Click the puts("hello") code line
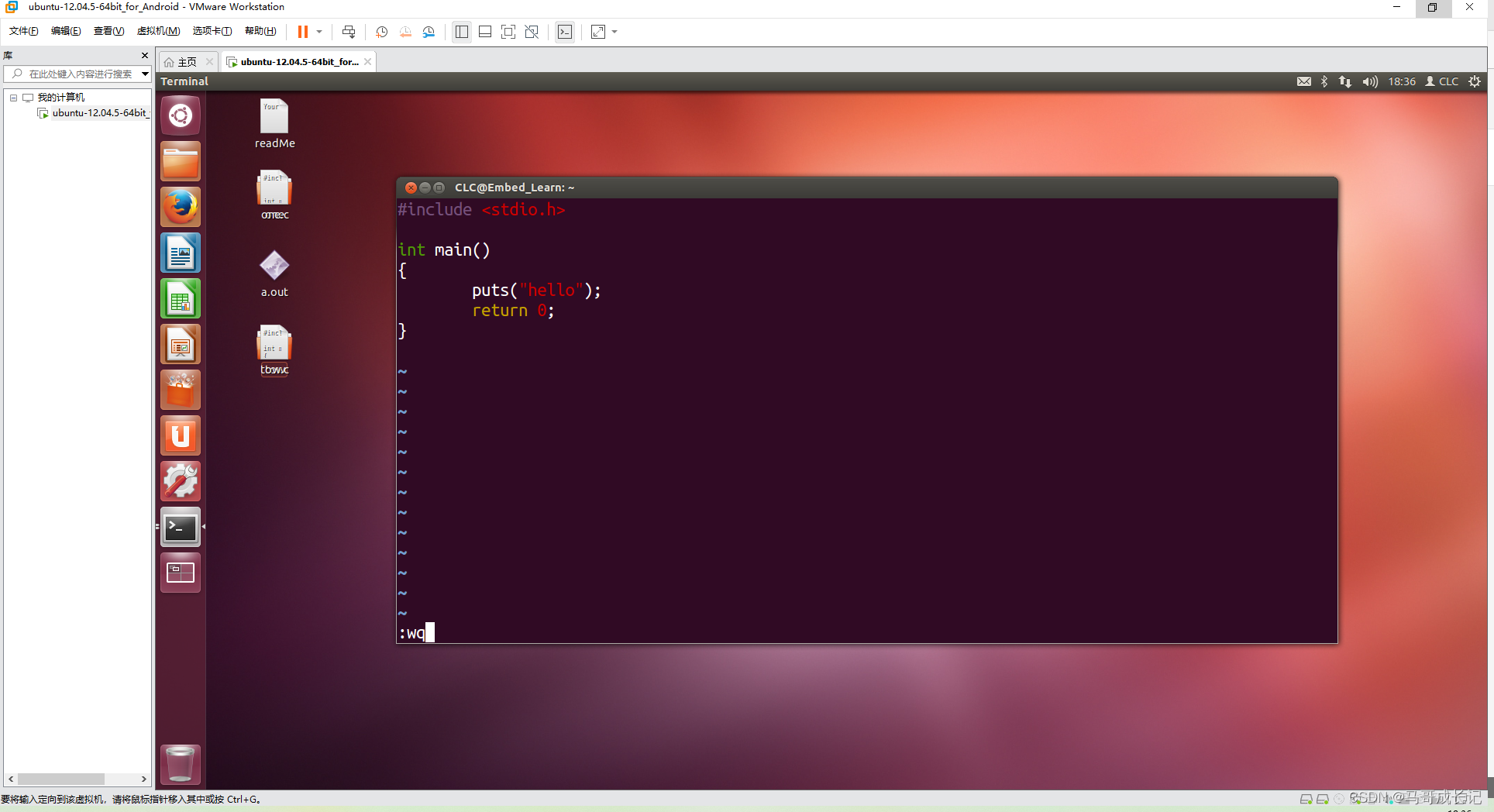Image resolution: width=1494 pixels, height=812 pixels. [536, 291]
